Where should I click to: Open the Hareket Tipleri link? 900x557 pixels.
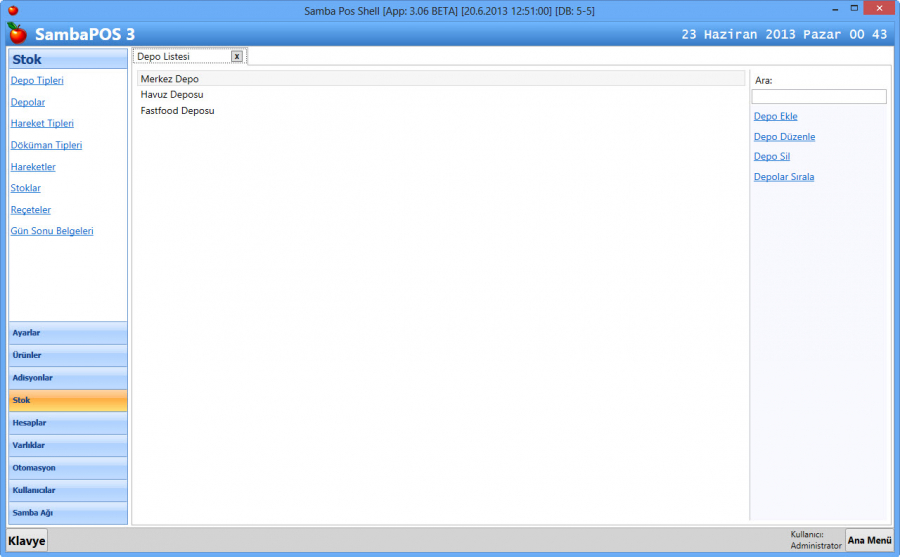click(x=42, y=123)
